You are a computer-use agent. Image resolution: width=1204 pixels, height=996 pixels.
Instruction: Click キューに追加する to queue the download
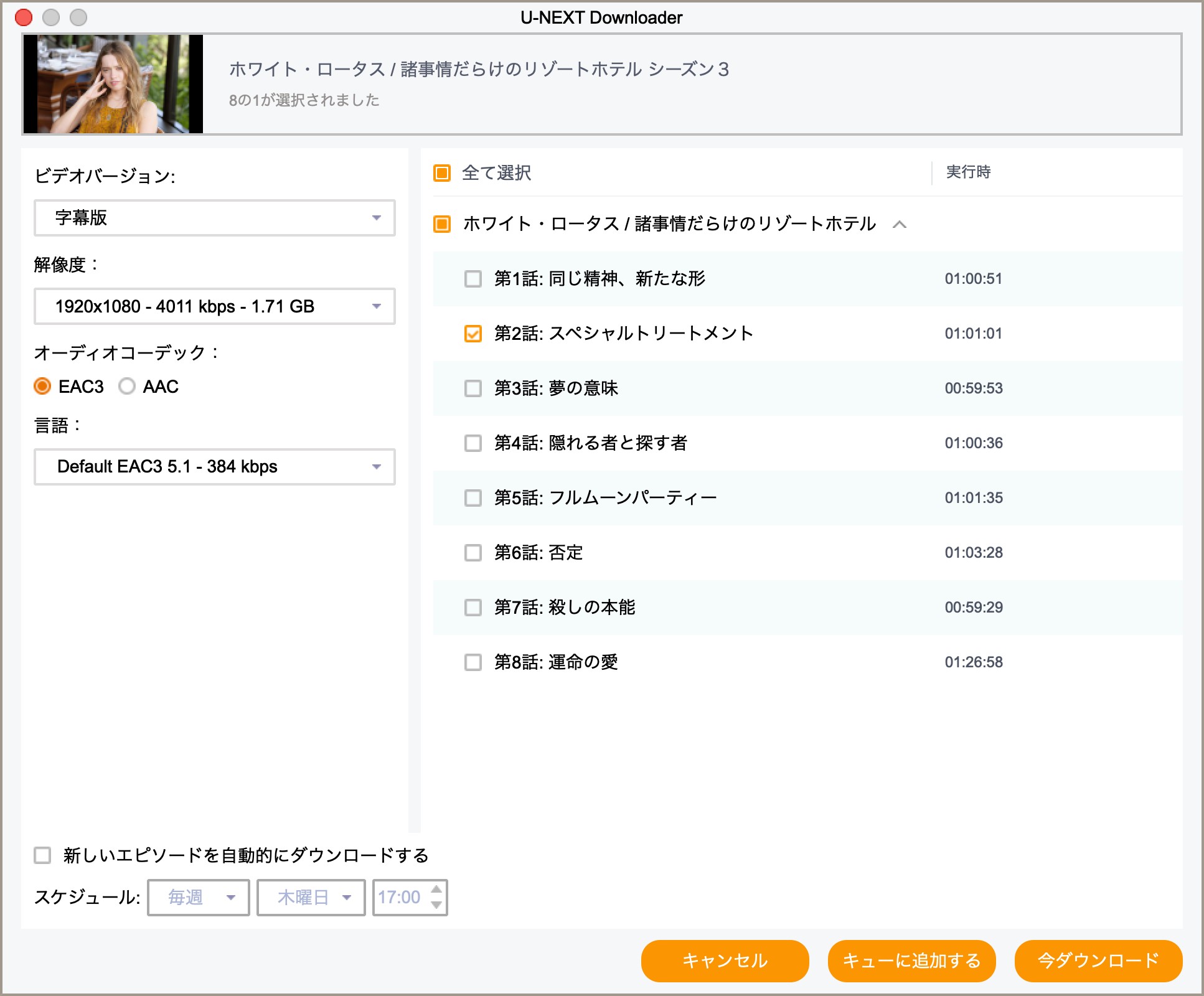[911, 961]
